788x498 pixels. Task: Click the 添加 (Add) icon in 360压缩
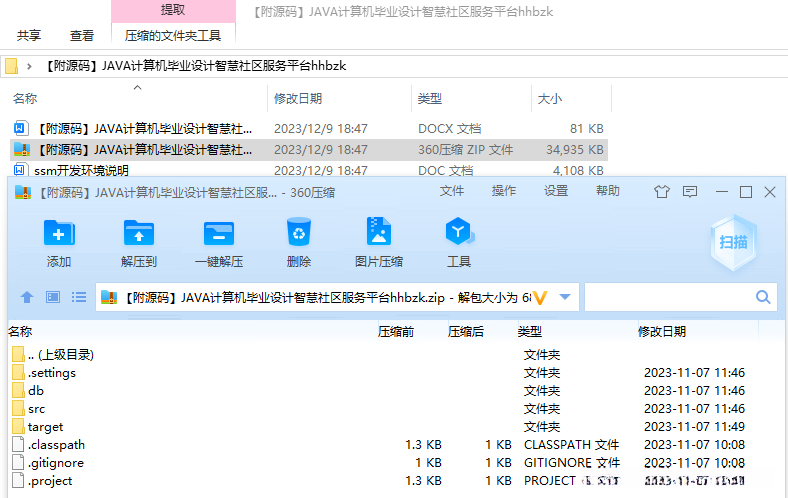click(x=59, y=233)
